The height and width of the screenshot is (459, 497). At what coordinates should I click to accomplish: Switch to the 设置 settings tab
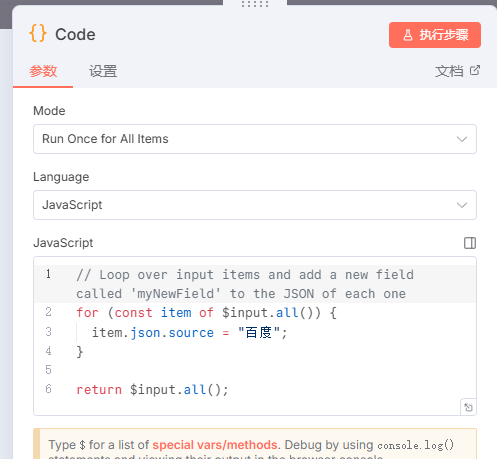pyautogui.click(x=103, y=71)
